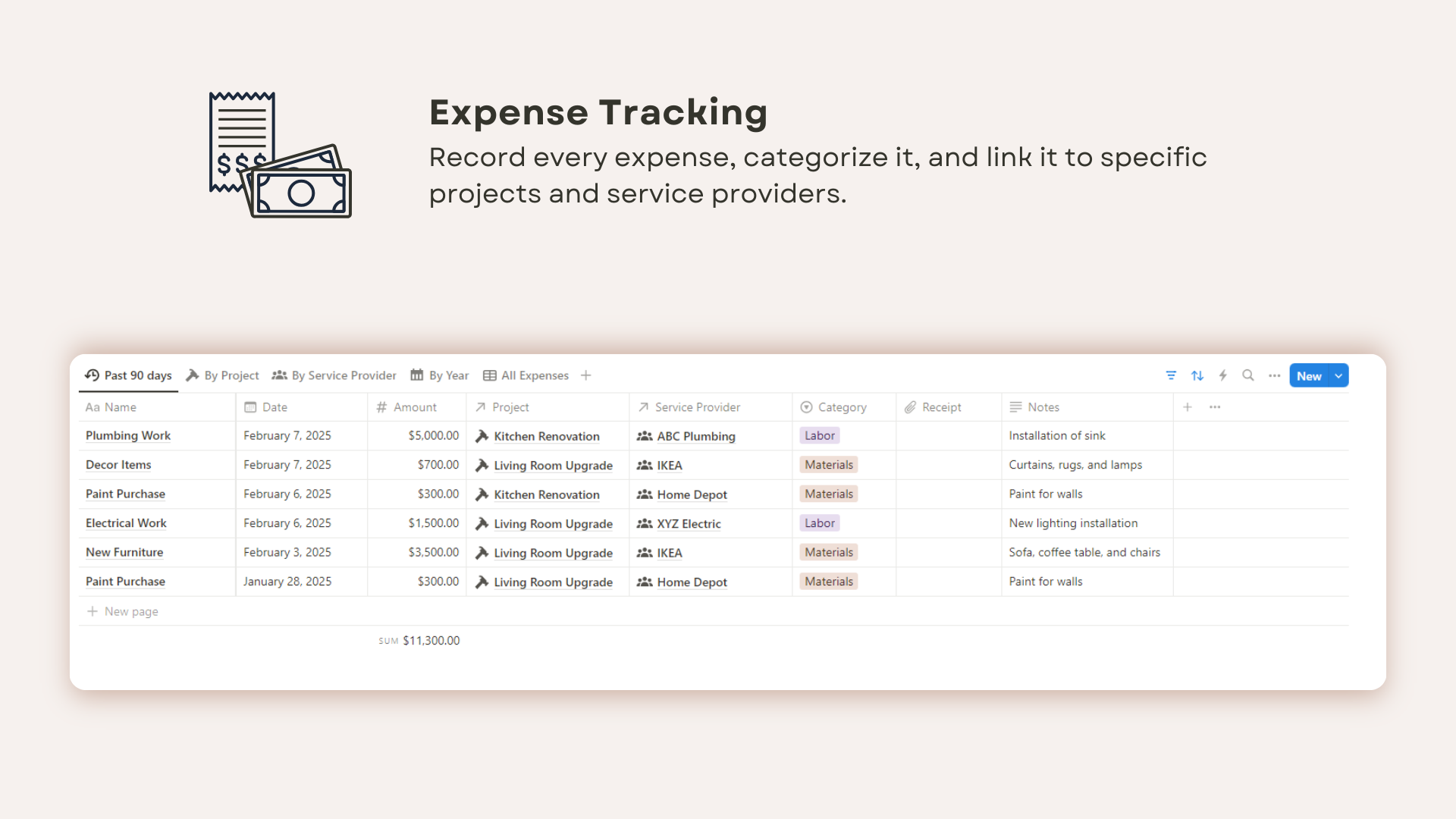Viewport: 1456px width, 819px height.
Task: Open IKEA provider for New Furniture
Action: (670, 553)
